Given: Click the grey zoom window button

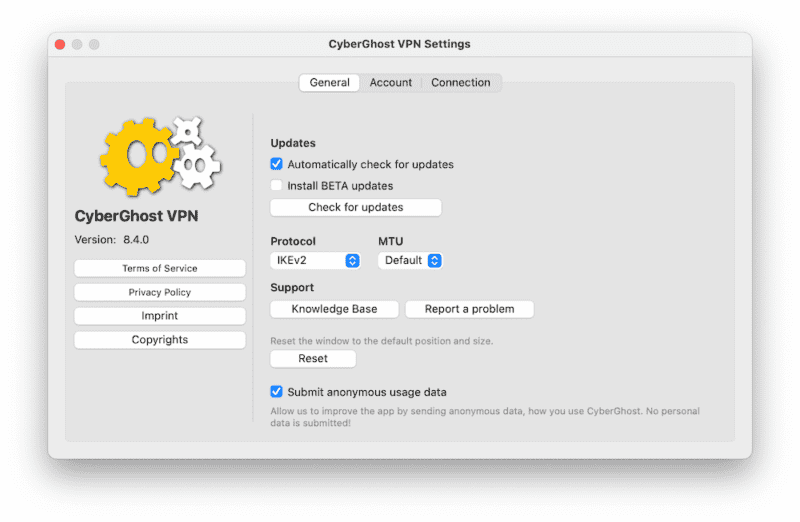Looking at the screenshot, I should coord(94,44).
